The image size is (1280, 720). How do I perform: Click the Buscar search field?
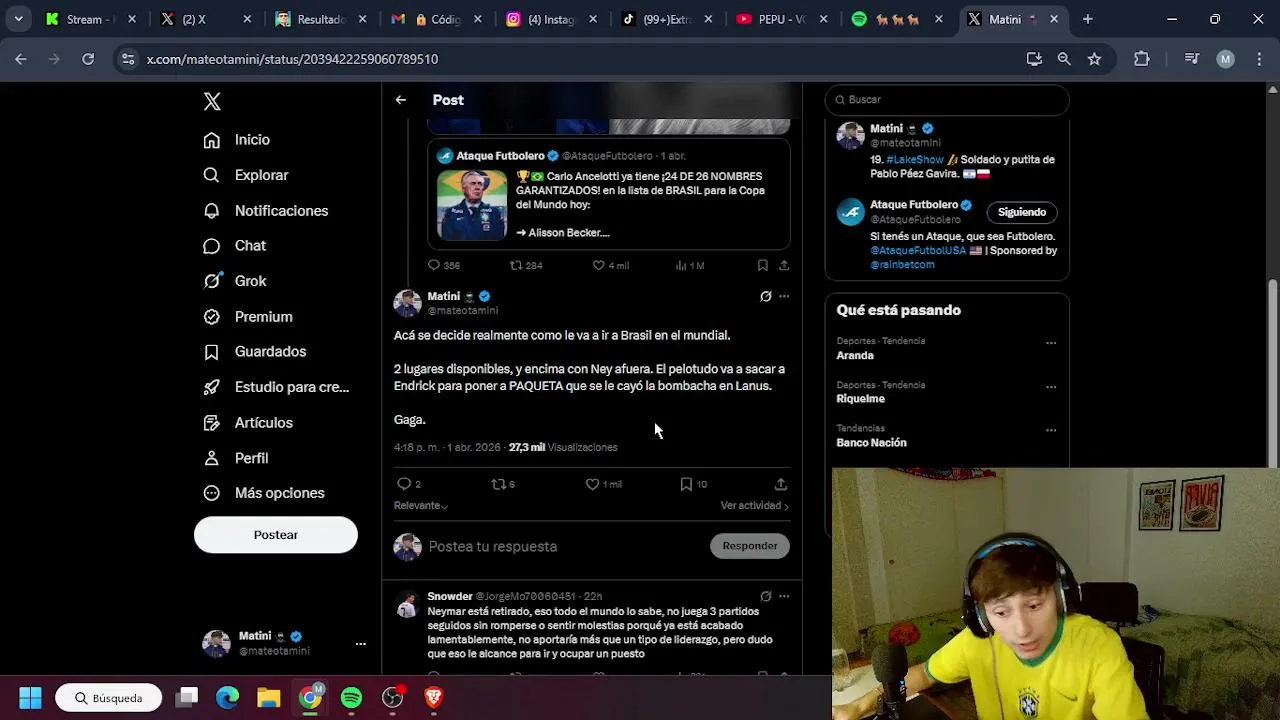[947, 100]
